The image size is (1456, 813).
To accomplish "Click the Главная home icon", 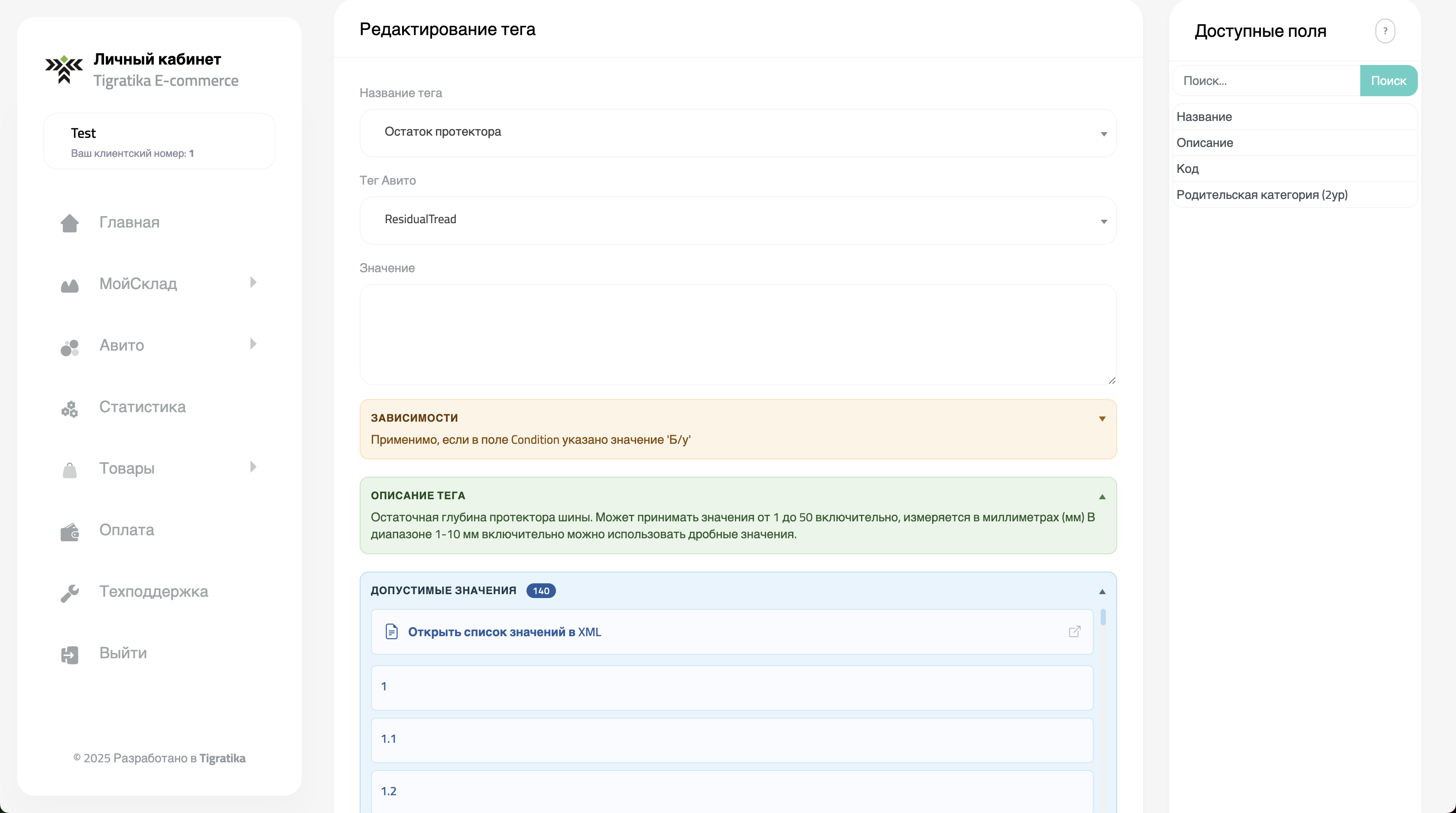I will [69, 223].
